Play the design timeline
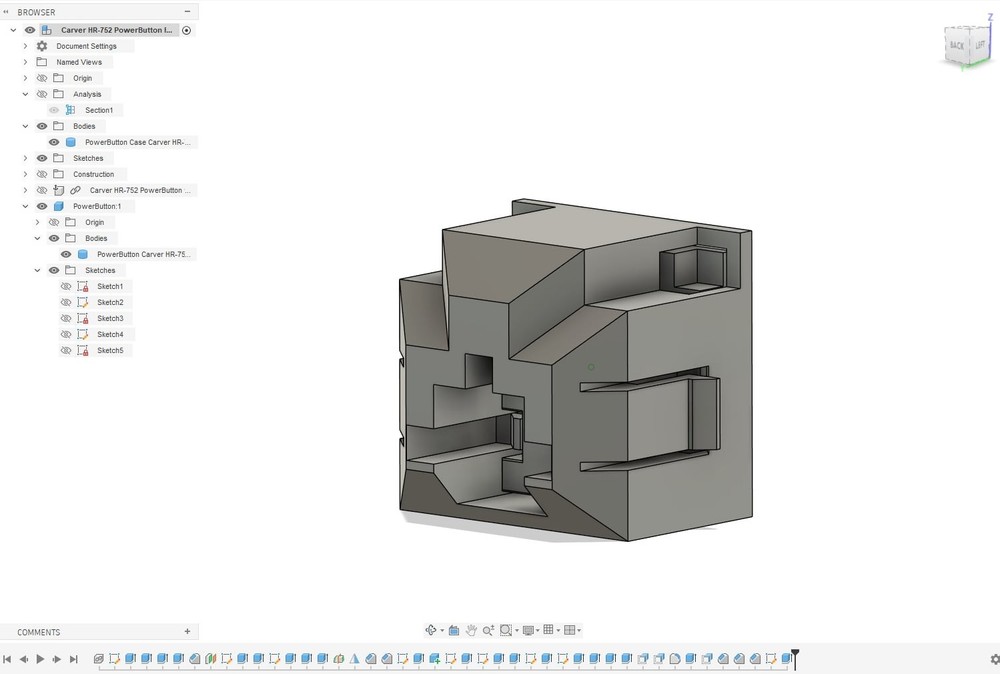Screen dimensions: 1000x674 40,659
